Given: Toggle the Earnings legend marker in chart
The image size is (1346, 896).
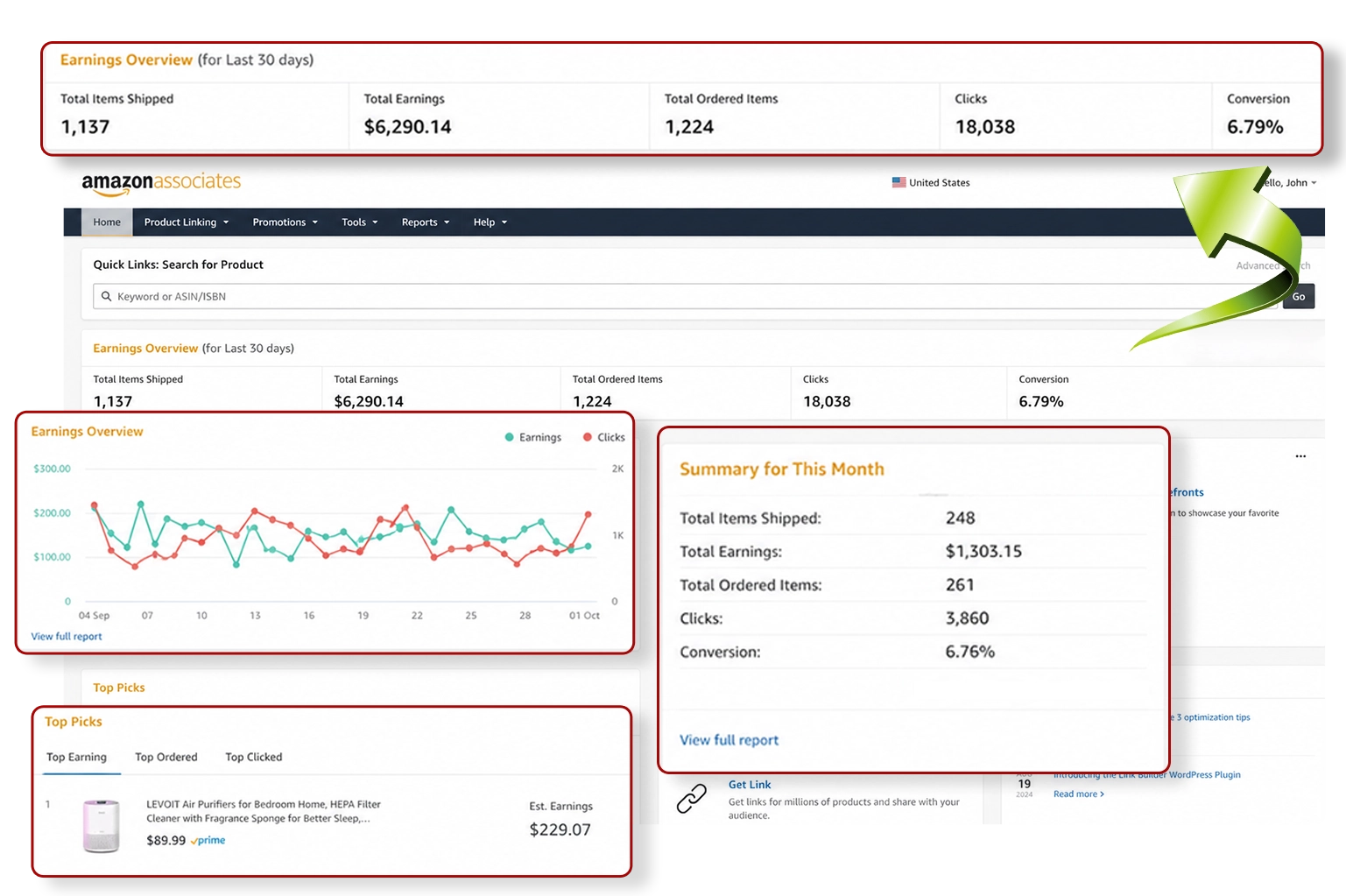Looking at the screenshot, I should point(510,437).
